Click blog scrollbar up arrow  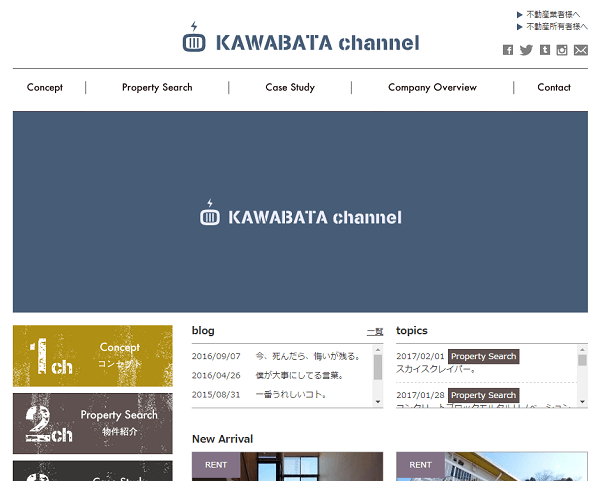tap(378, 350)
